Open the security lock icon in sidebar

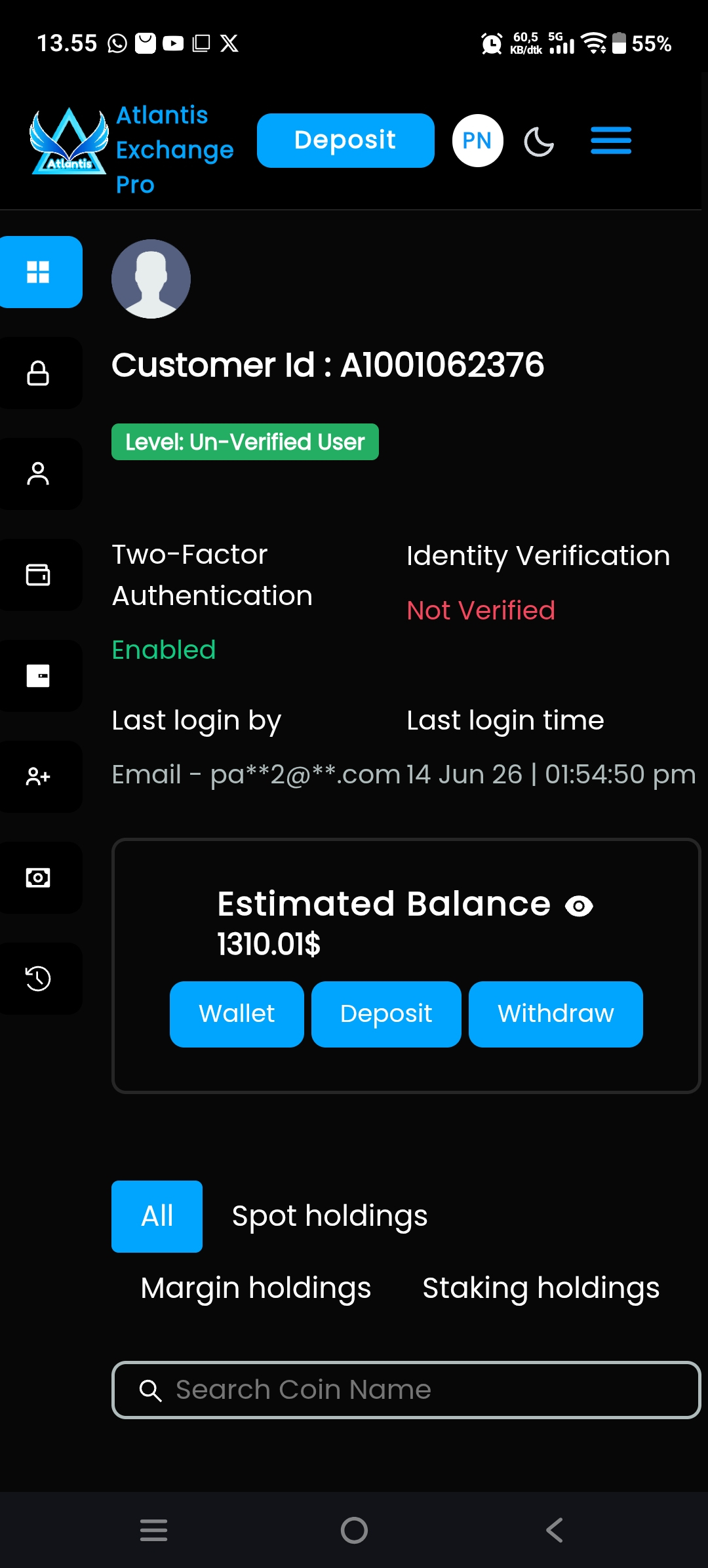tap(38, 373)
